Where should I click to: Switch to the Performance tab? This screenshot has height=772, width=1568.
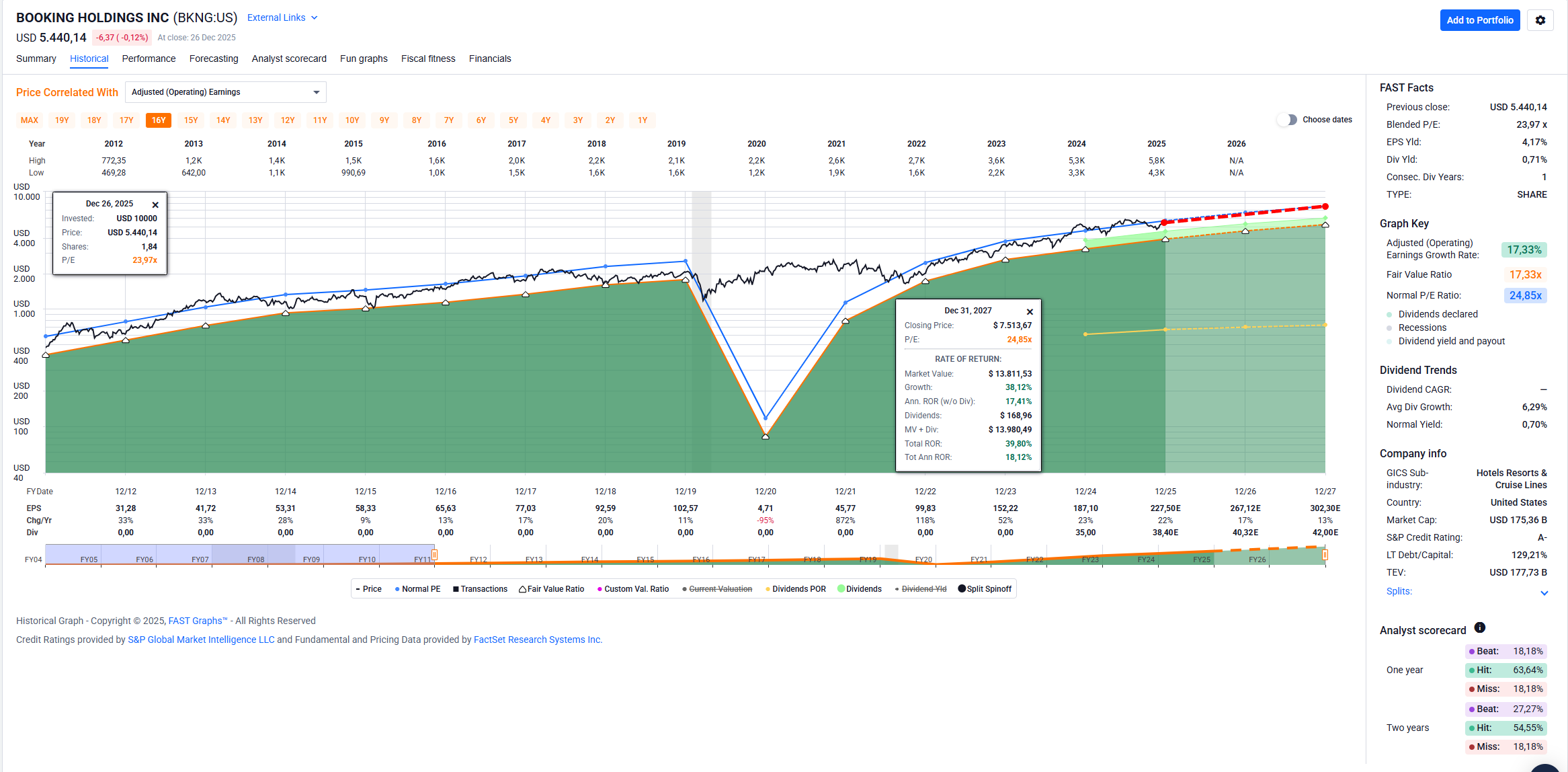(x=149, y=59)
